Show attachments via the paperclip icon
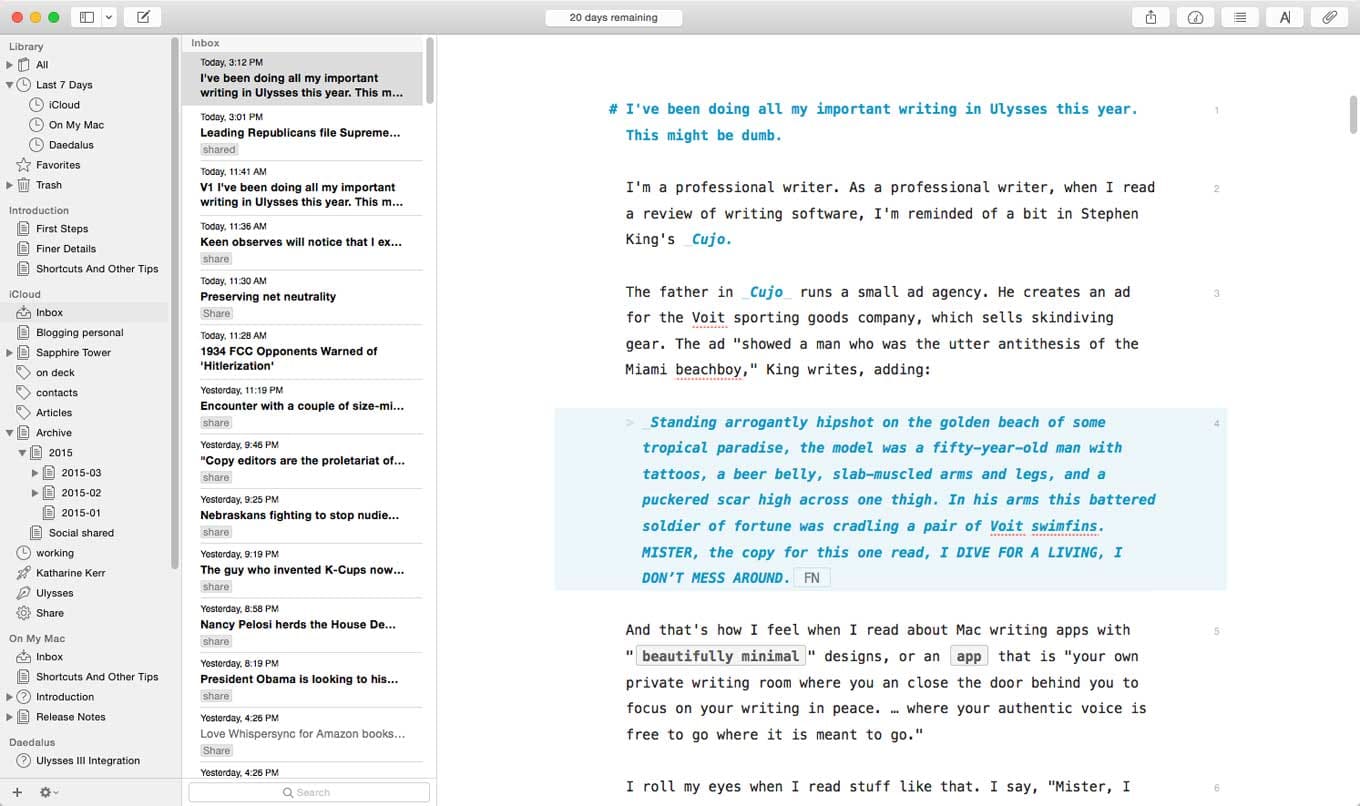 tap(1327, 17)
